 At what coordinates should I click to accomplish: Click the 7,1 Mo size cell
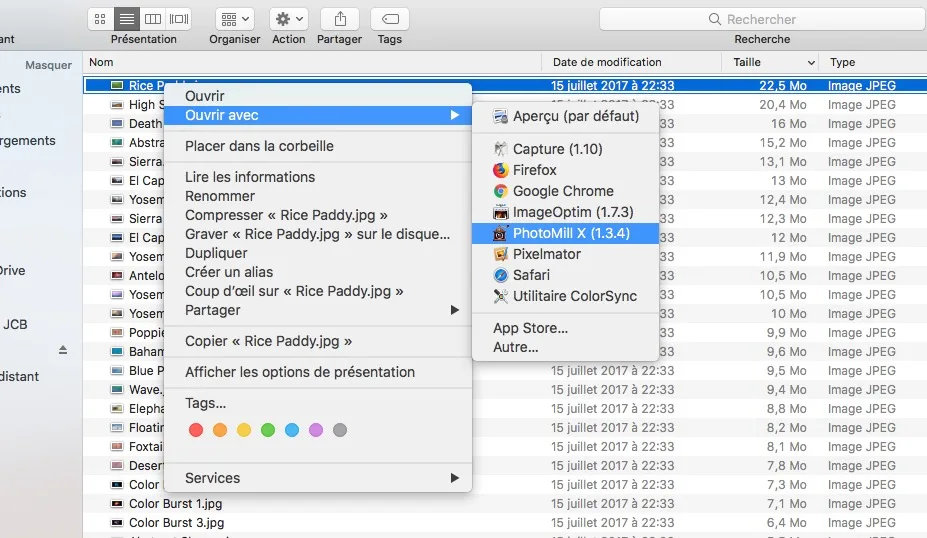click(x=787, y=504)
